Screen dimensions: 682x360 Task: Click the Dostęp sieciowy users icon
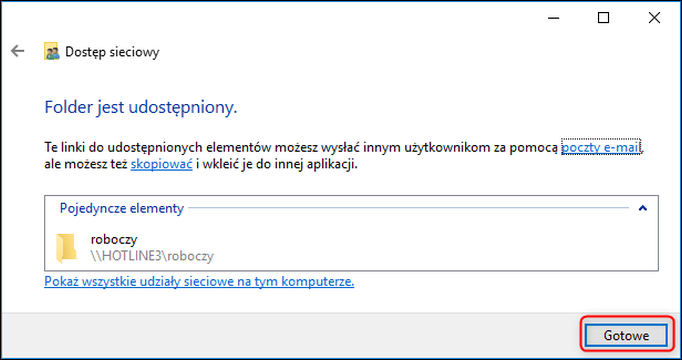[52, 52]
